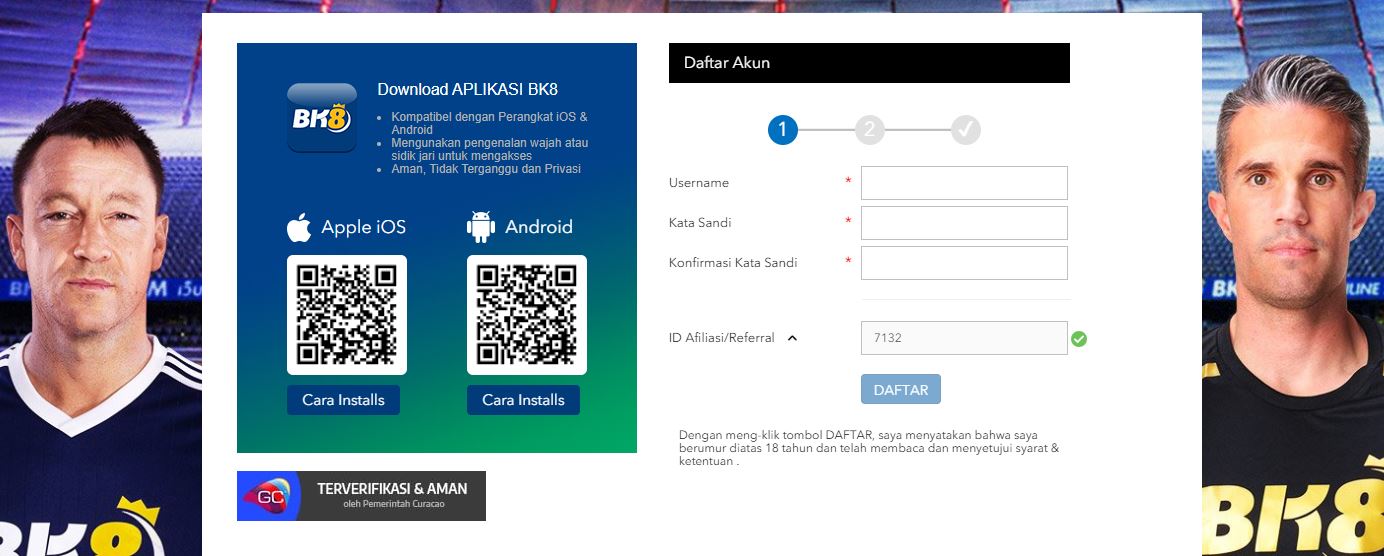Open Cara Installs under Apple iOS

point(343,400)
